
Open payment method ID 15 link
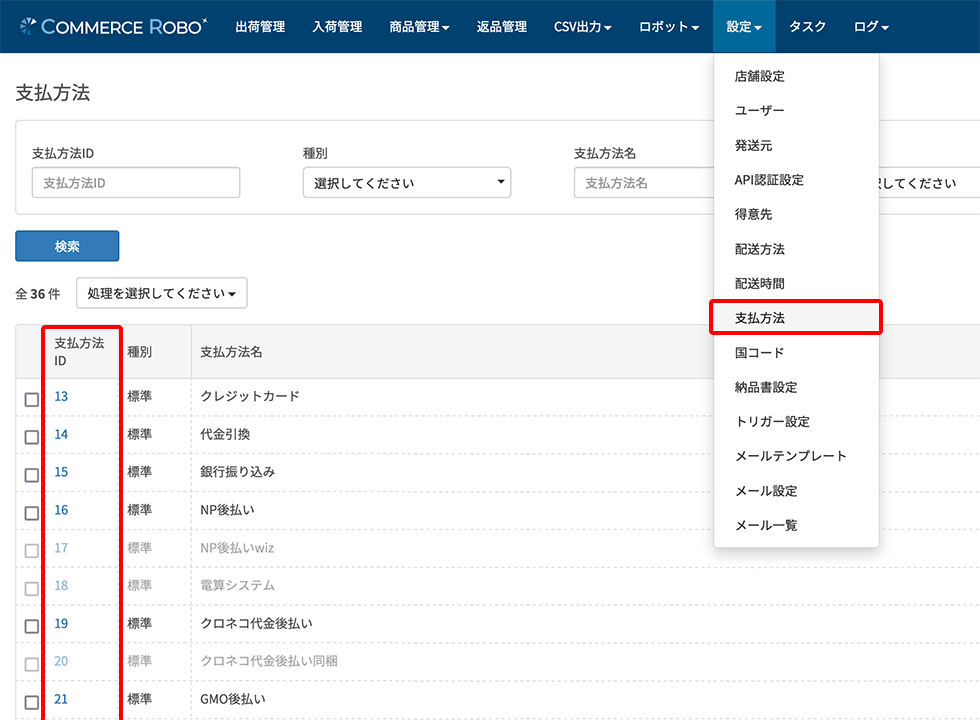pos(61,472)
